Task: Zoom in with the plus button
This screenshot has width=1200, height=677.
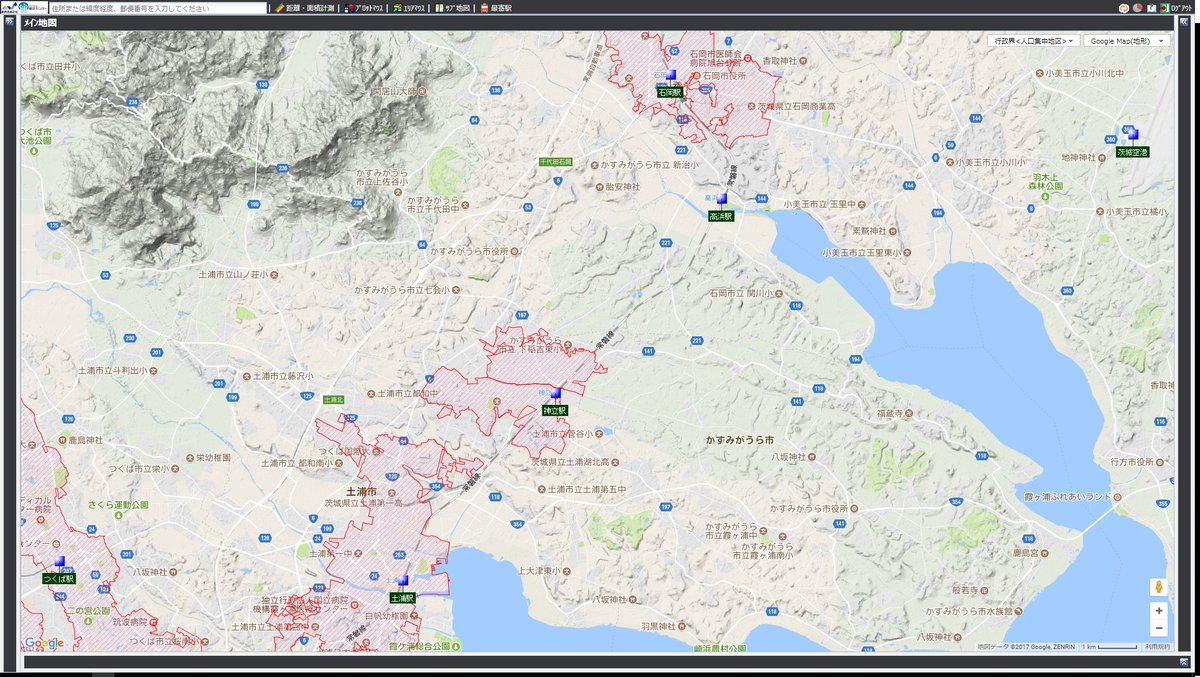Action: (x=1159, y=610)
